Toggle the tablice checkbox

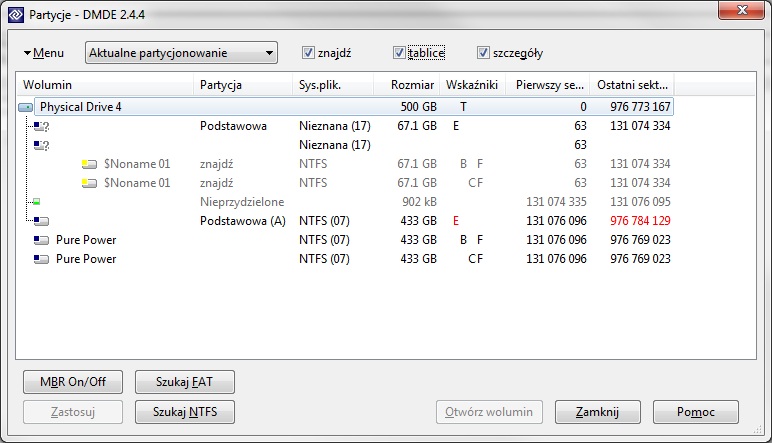tap(399, 53)
